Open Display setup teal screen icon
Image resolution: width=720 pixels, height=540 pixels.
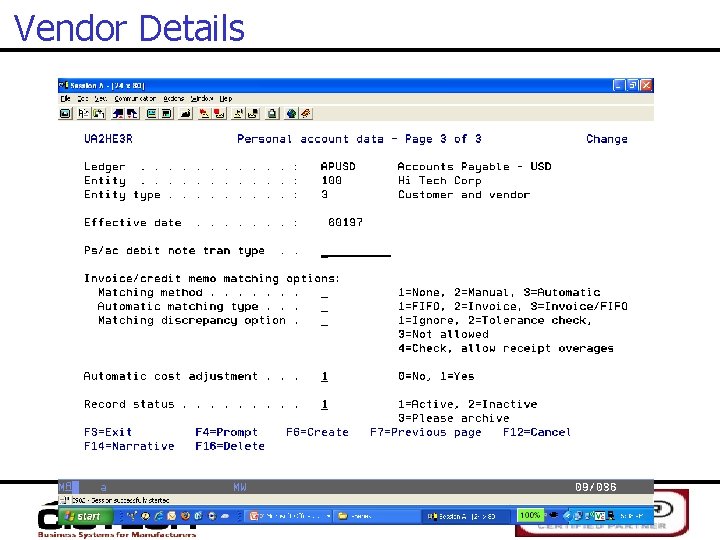[x=152, y=113]
